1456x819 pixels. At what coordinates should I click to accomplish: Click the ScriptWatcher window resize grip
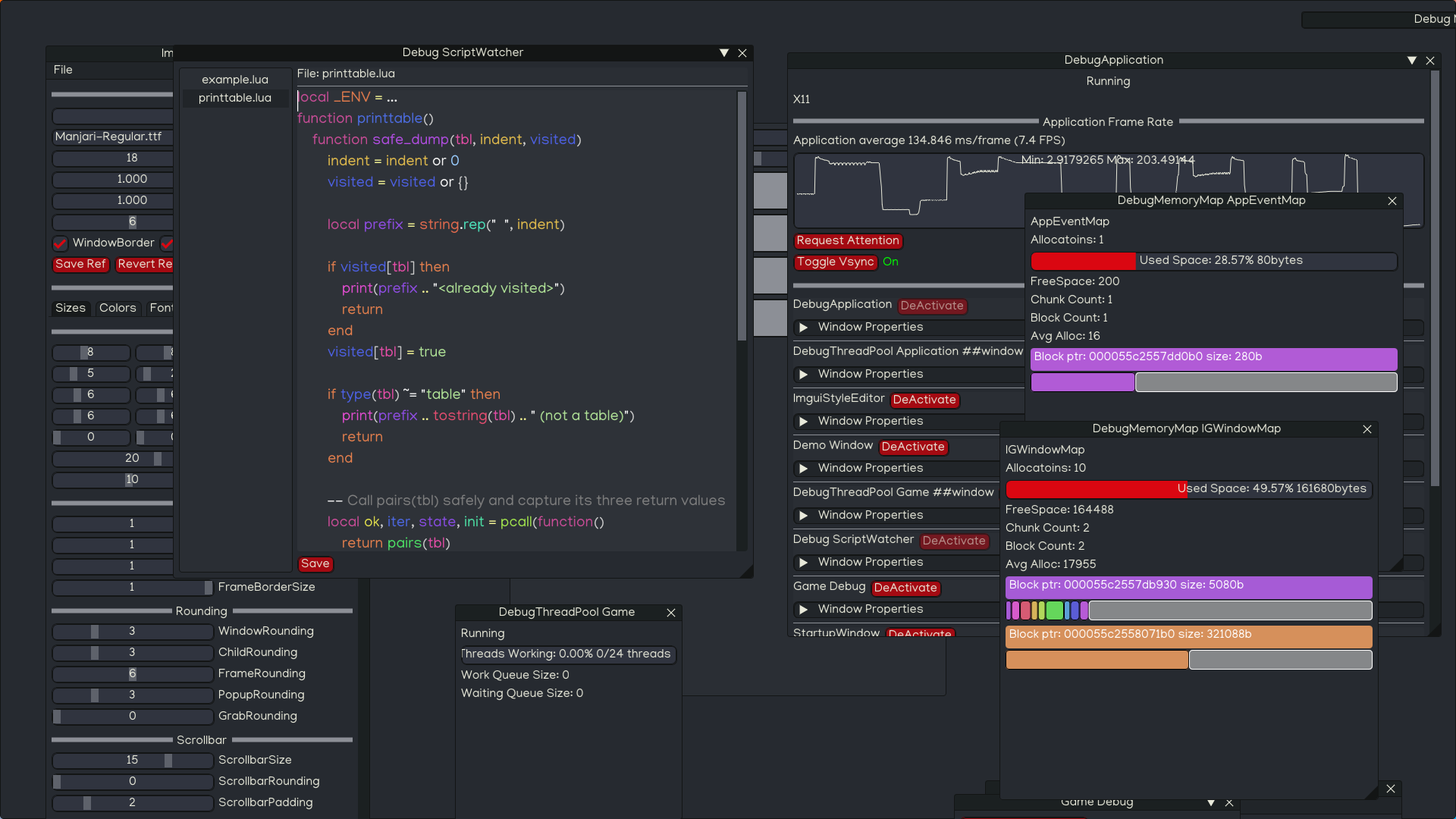click(747, 572)
